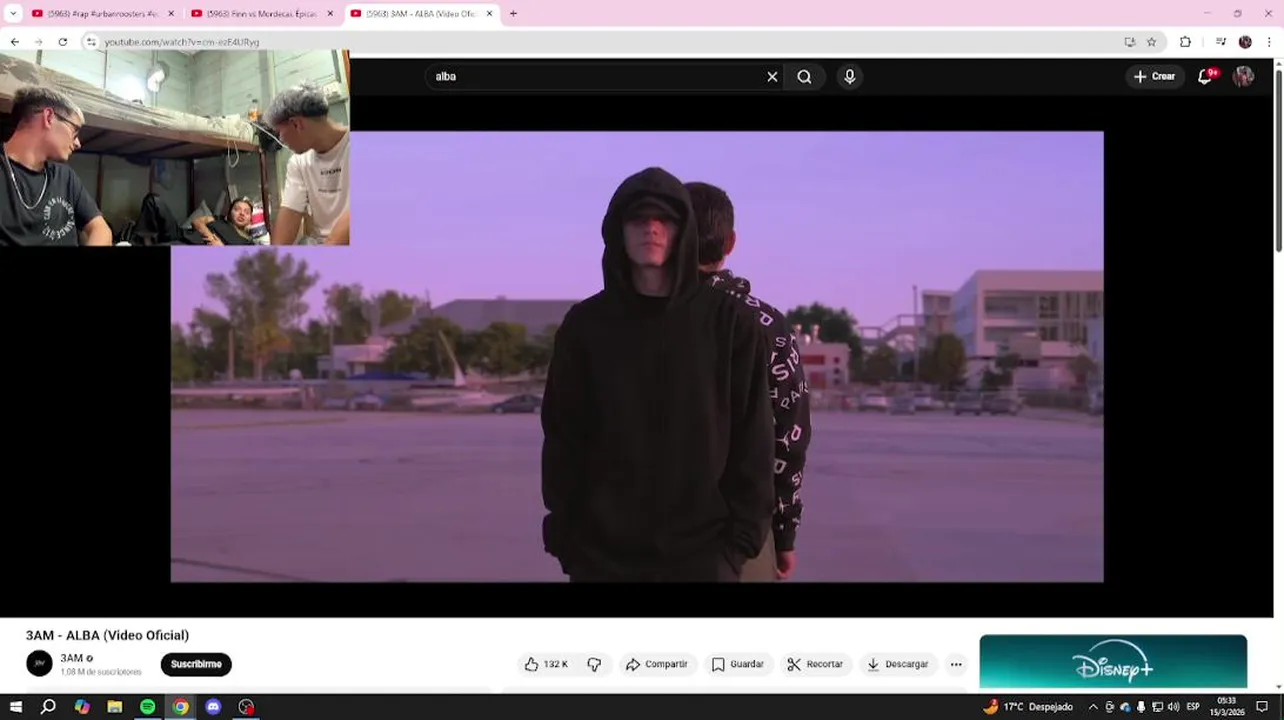Open the site info icon in address bar
Image resolution: width=1284 pixels, height=720 pixels.
(91, 42)
